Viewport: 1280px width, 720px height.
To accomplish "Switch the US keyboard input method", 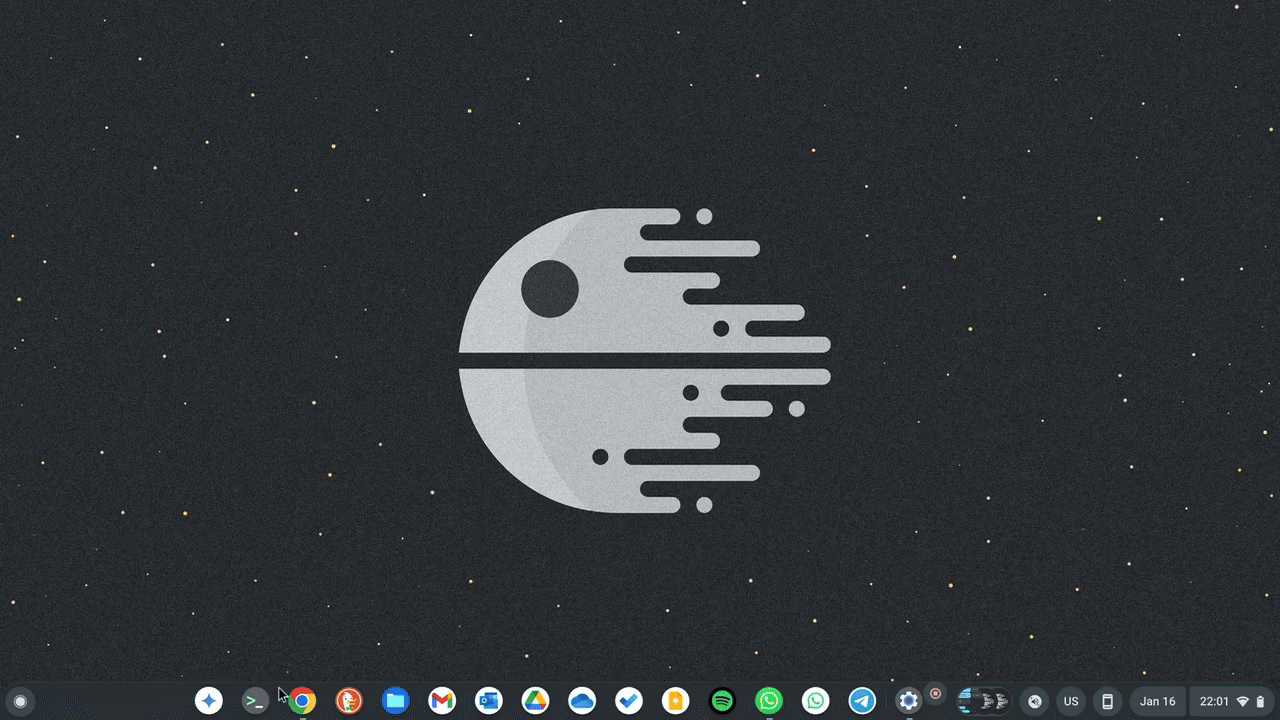I will pos(1071,701).
